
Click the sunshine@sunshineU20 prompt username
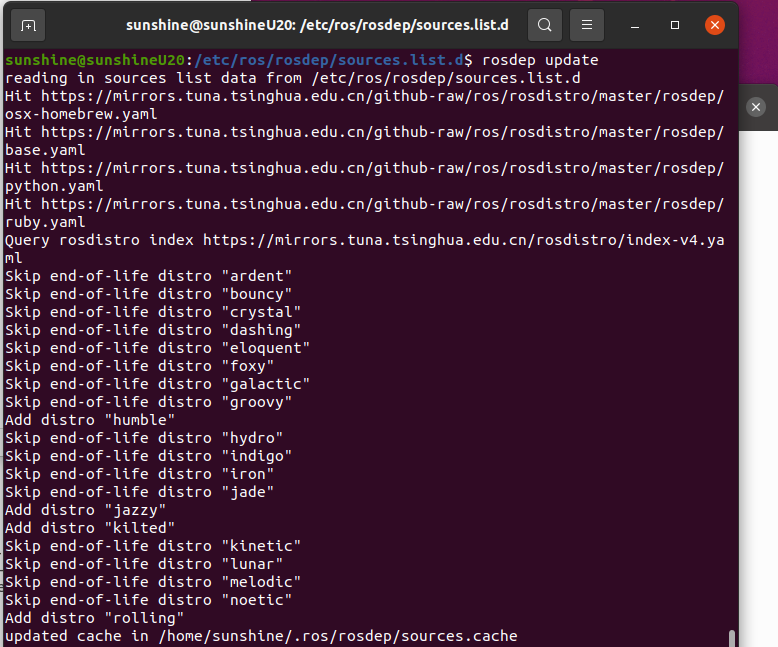point(95,60)
